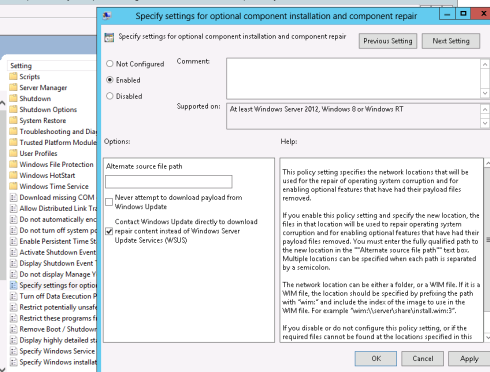
Task: Check Never attempt to download payload checkbox
Action: click(109, 202)
